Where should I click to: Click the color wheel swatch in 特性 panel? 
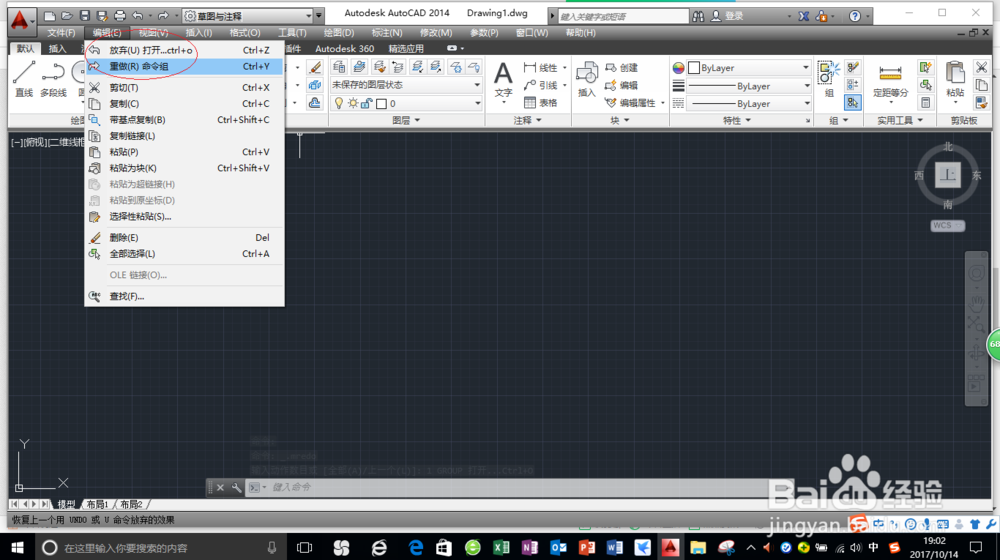[x=678, y=68]
